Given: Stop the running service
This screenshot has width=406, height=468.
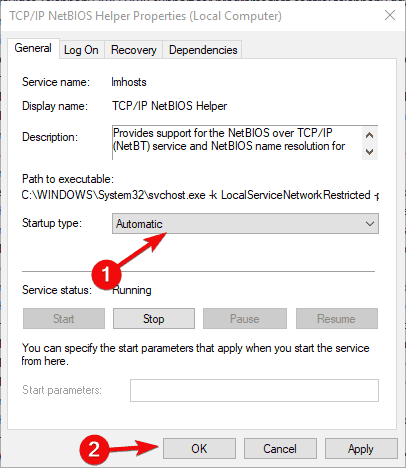Looking at the screenshot, I should pos(154,319).
